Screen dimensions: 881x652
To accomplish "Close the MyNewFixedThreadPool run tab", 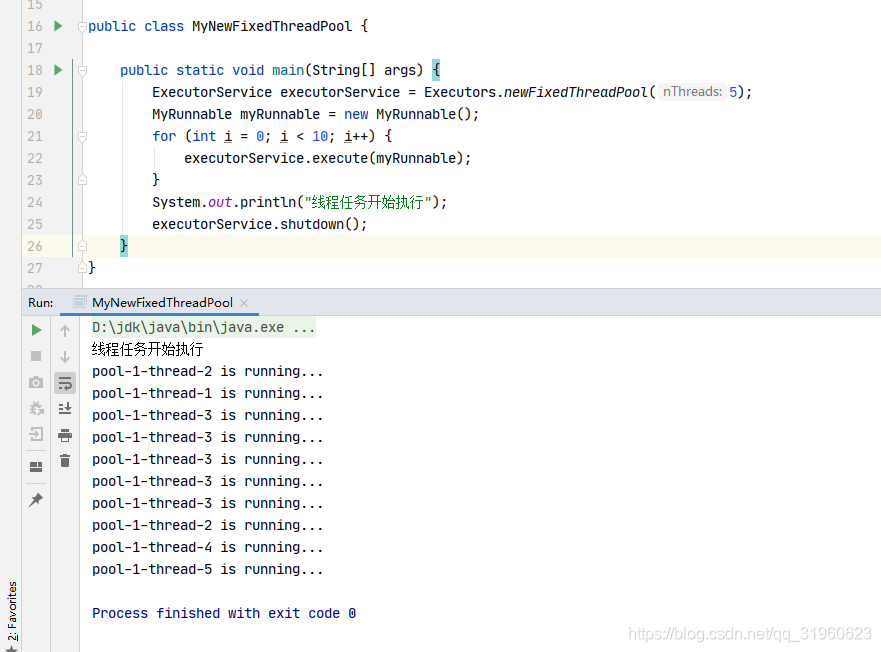I will 244,302.
